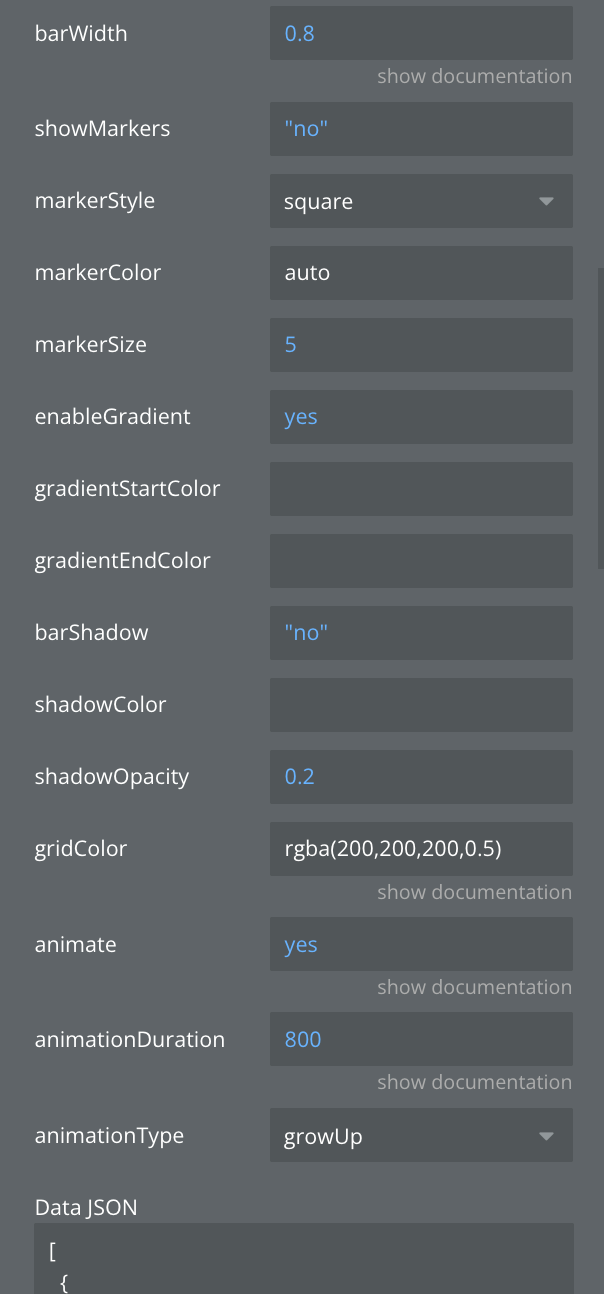Show documentation for animate property
The height and width of the screenshot is (1294, 604).
(474, 987)
